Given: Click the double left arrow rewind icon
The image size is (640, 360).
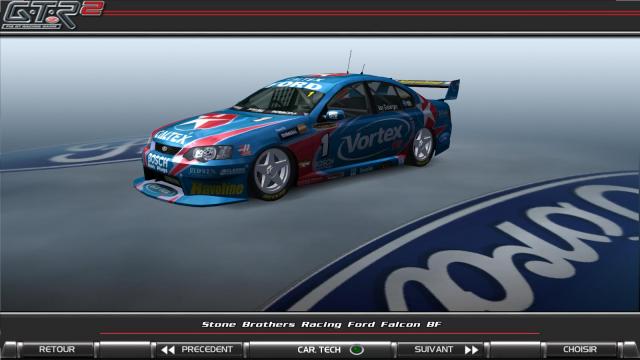Looking at the screenshot, I should (x=168, y=350).
